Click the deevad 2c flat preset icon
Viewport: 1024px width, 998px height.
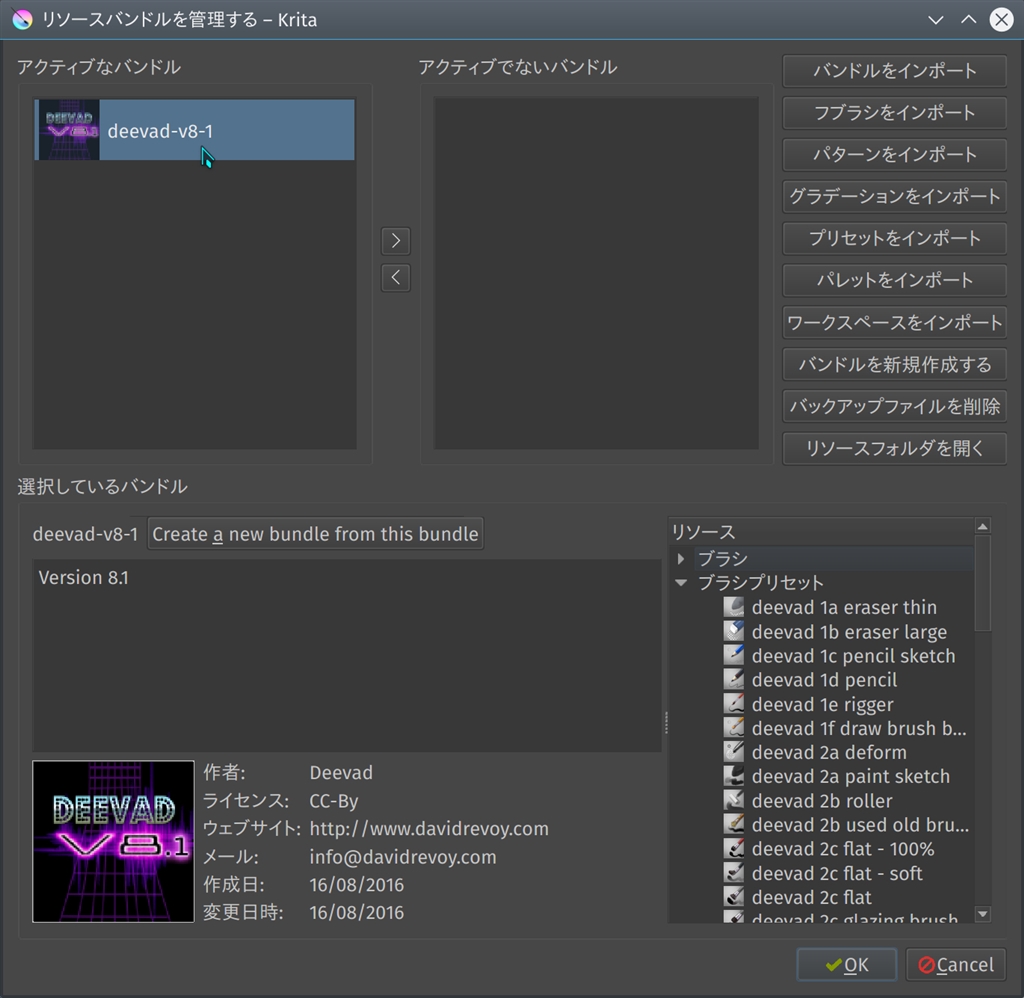click(733, 897)
